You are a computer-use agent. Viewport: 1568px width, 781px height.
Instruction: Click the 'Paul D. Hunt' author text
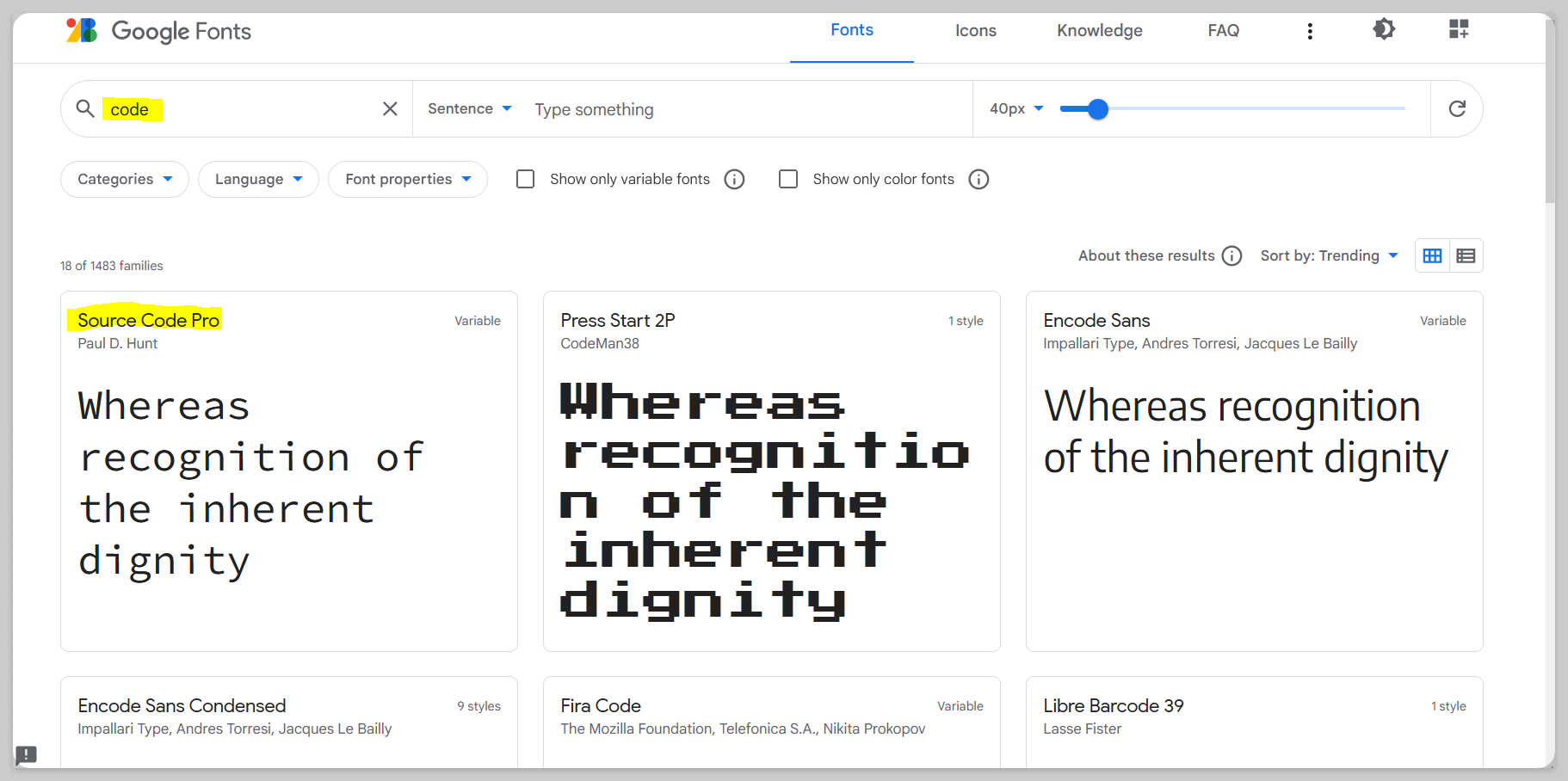tap(118, 343)
